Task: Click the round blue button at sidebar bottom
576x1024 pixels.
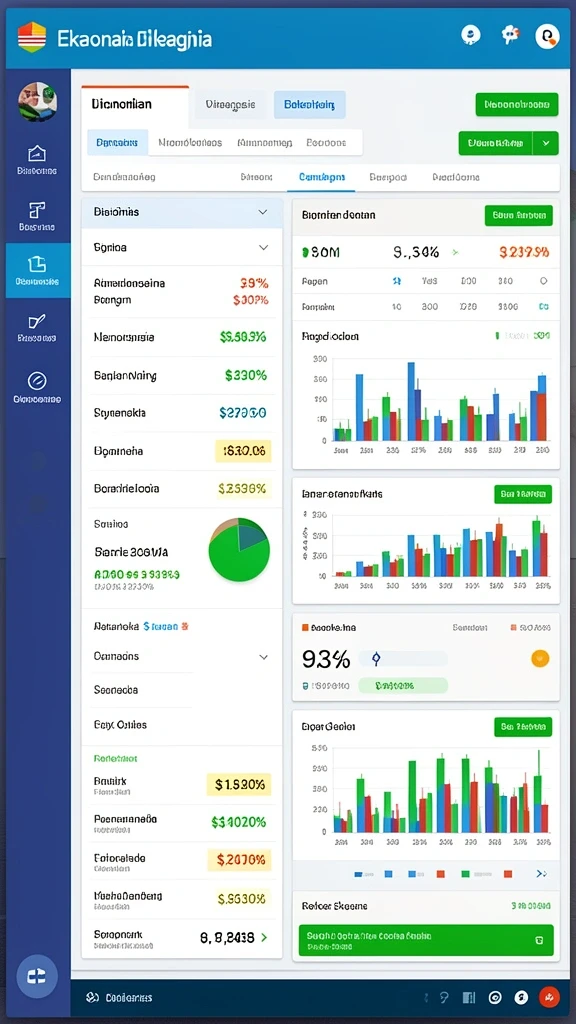Action: tap(37, 976)
